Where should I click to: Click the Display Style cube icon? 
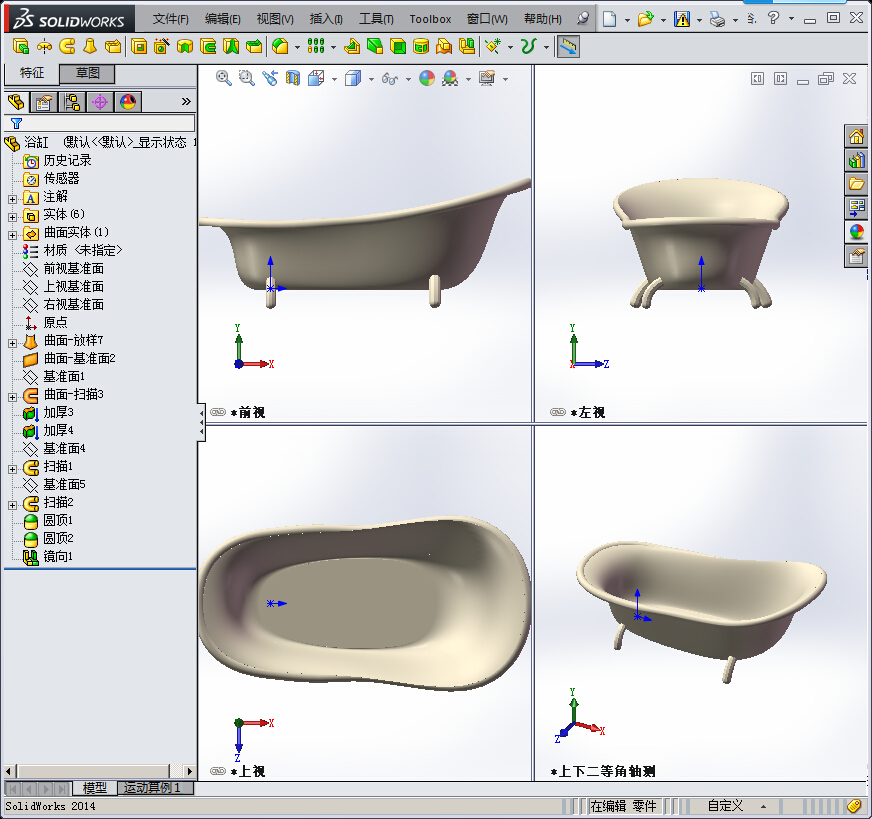[x=353, y=78]
